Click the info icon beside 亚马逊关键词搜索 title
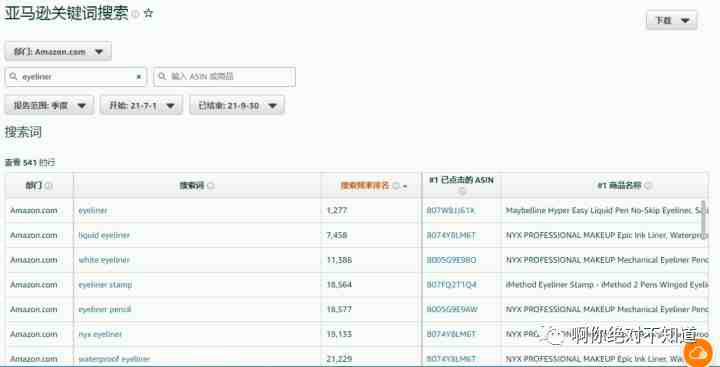 135,14
